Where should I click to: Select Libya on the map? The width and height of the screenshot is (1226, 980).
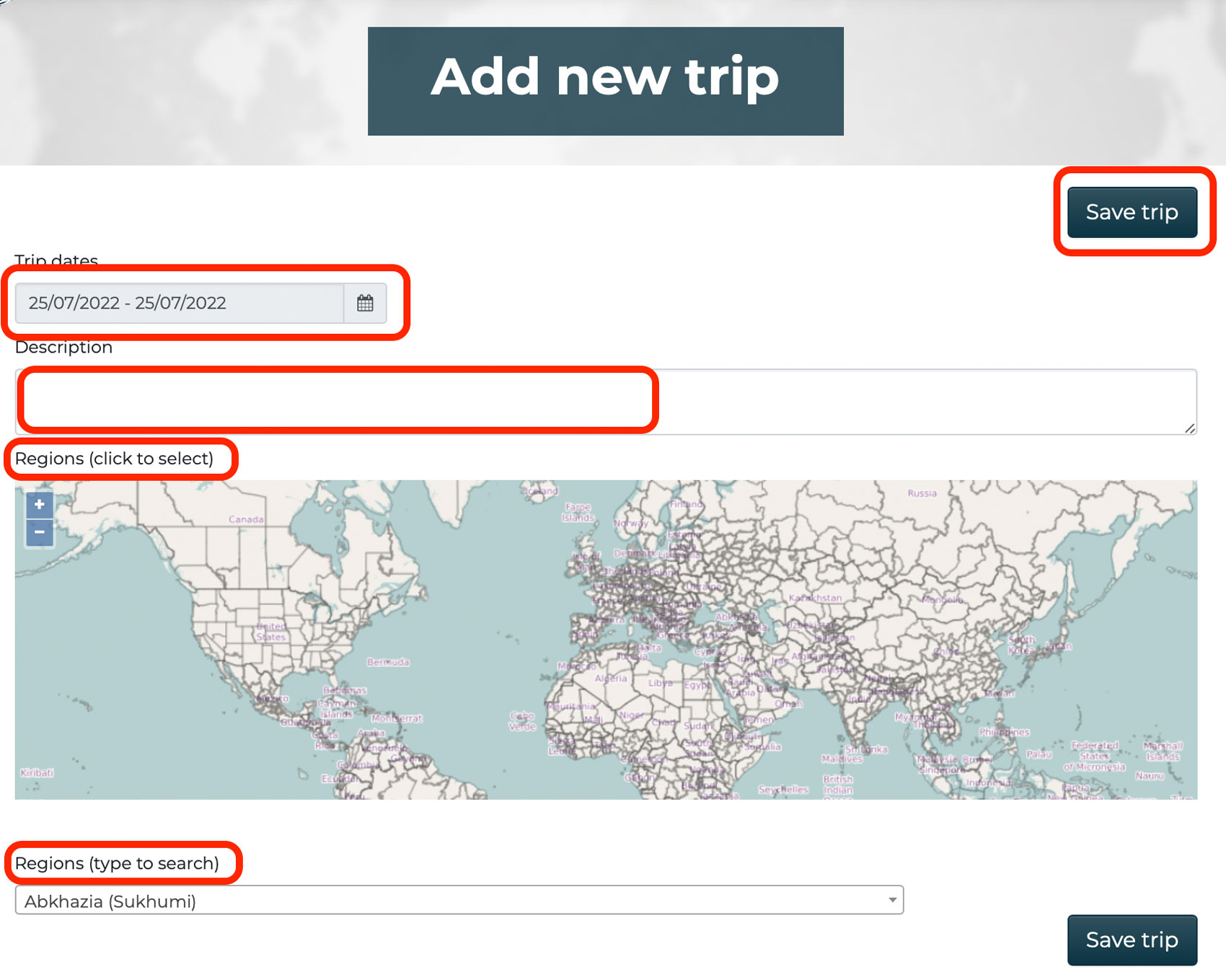[x=660, y=683]
